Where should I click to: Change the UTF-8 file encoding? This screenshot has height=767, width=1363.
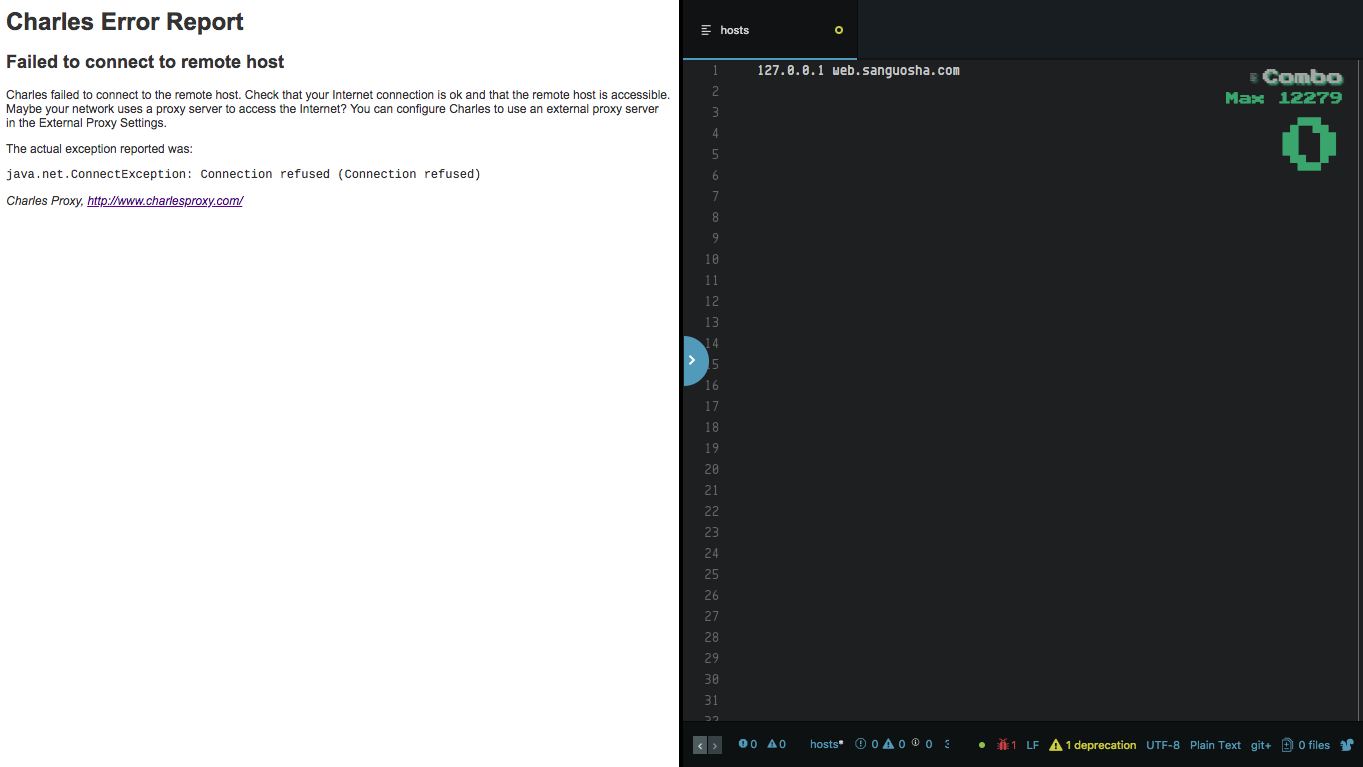point(1163,745)
